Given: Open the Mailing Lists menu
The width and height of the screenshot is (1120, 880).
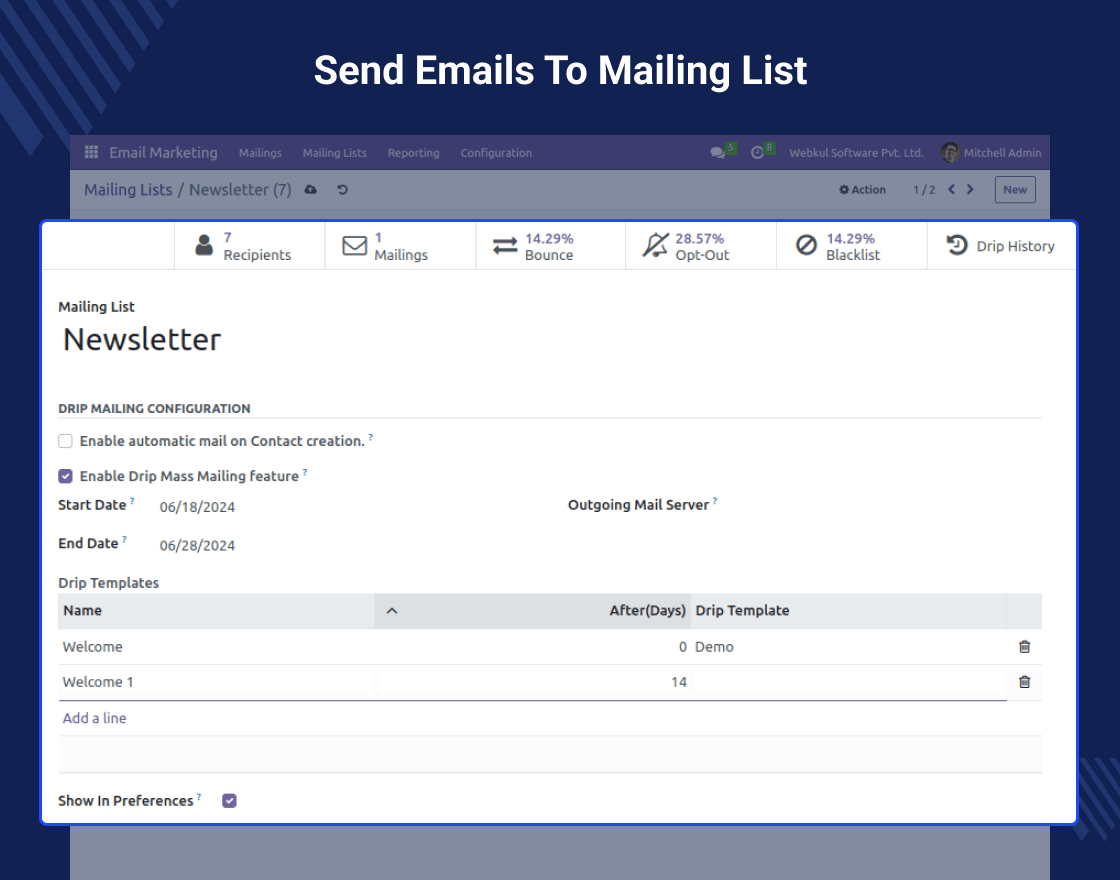Looking at the screenshot, I should (x=334, y=153).
